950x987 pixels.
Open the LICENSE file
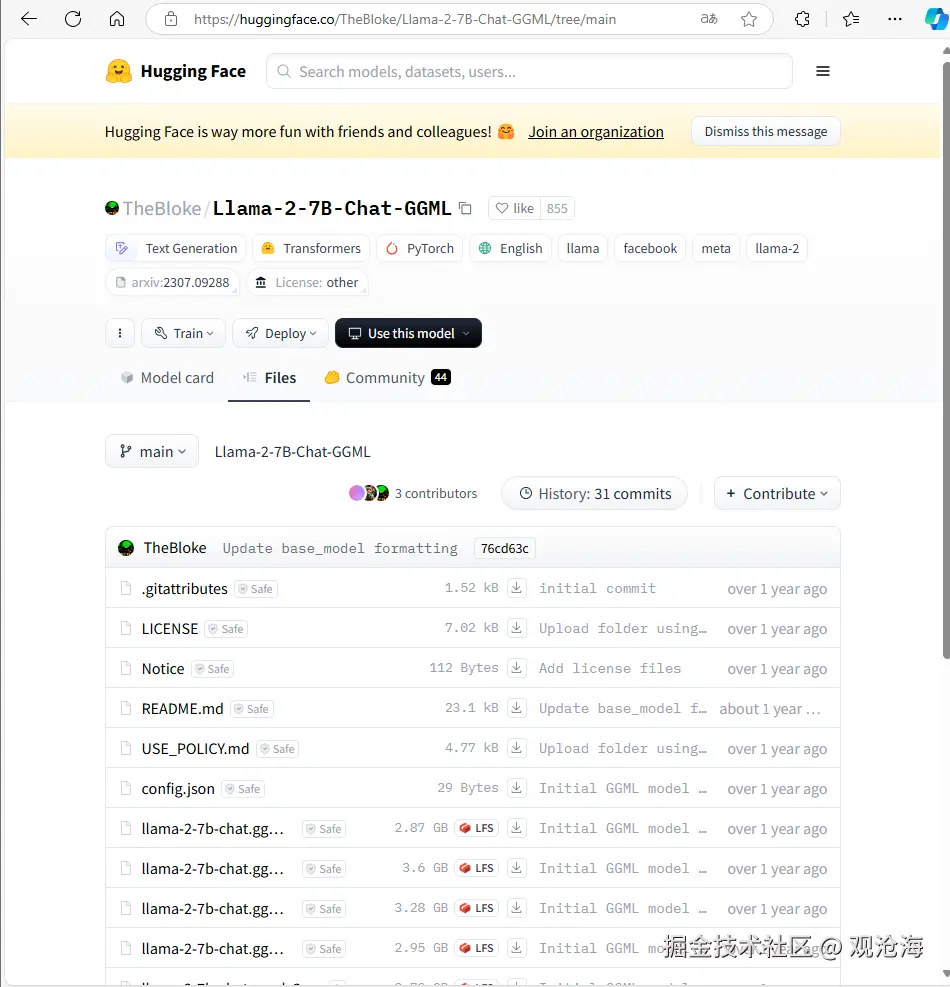pos(170,629)
